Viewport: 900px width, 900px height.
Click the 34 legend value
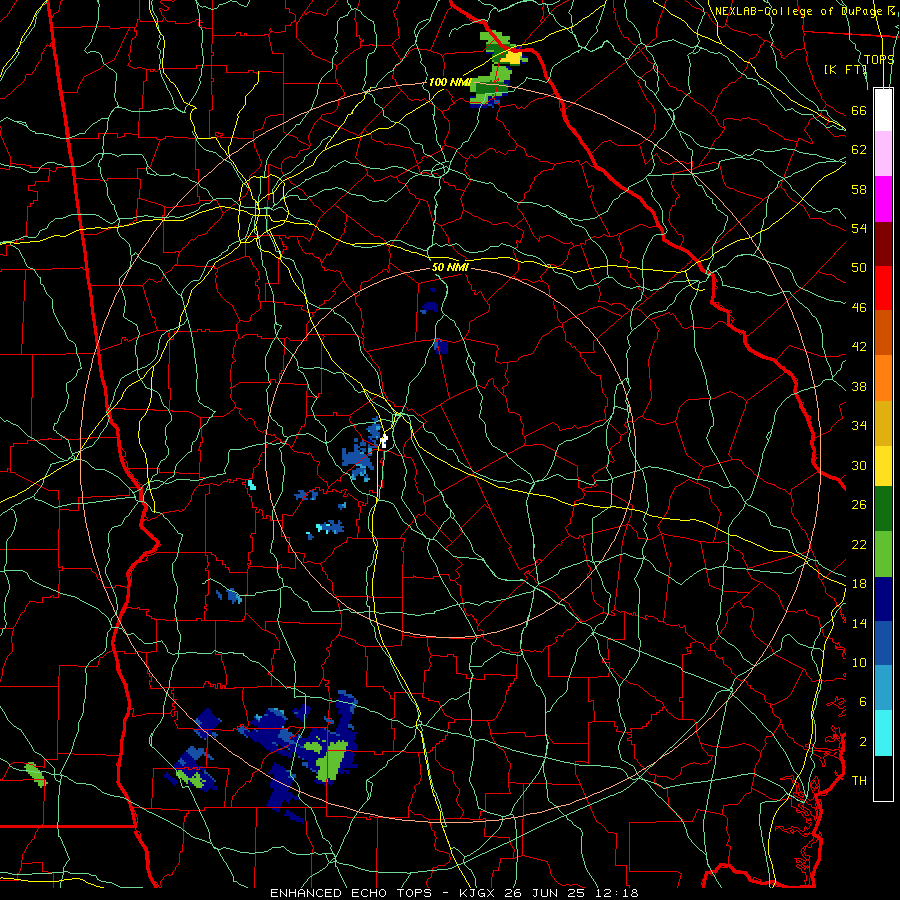click(859, 426)
